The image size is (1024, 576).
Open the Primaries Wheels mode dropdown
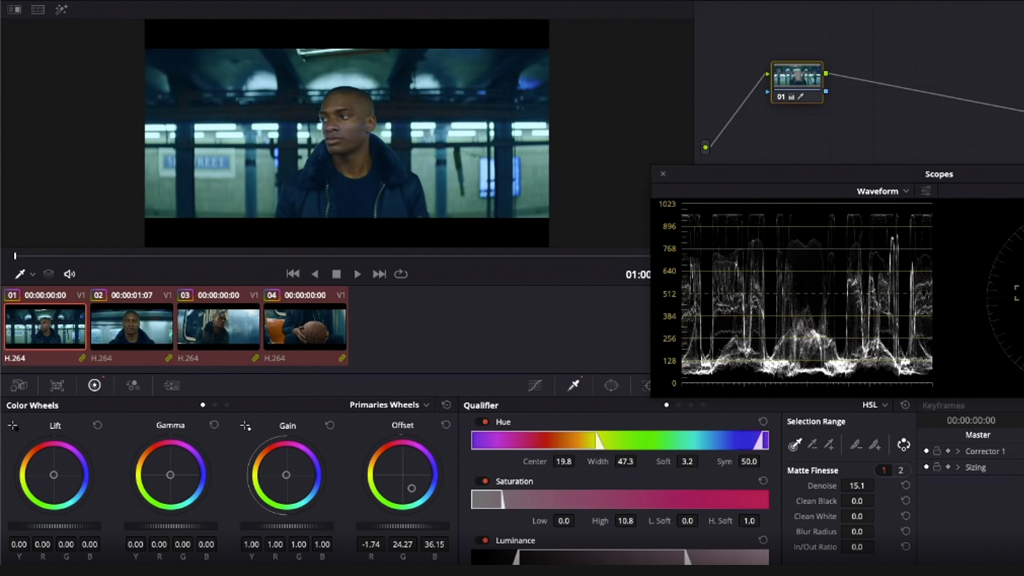pyautogui.click(x=390, y=405)
